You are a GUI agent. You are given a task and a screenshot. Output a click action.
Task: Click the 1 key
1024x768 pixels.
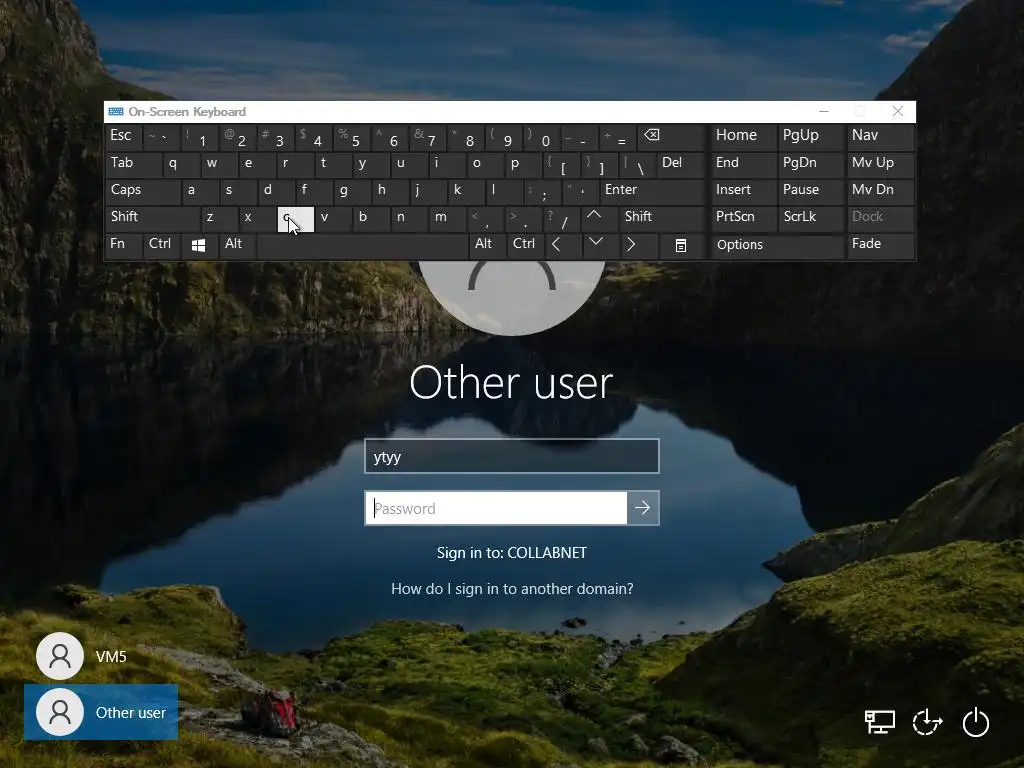pyautogui.click(x=200, y=138)
